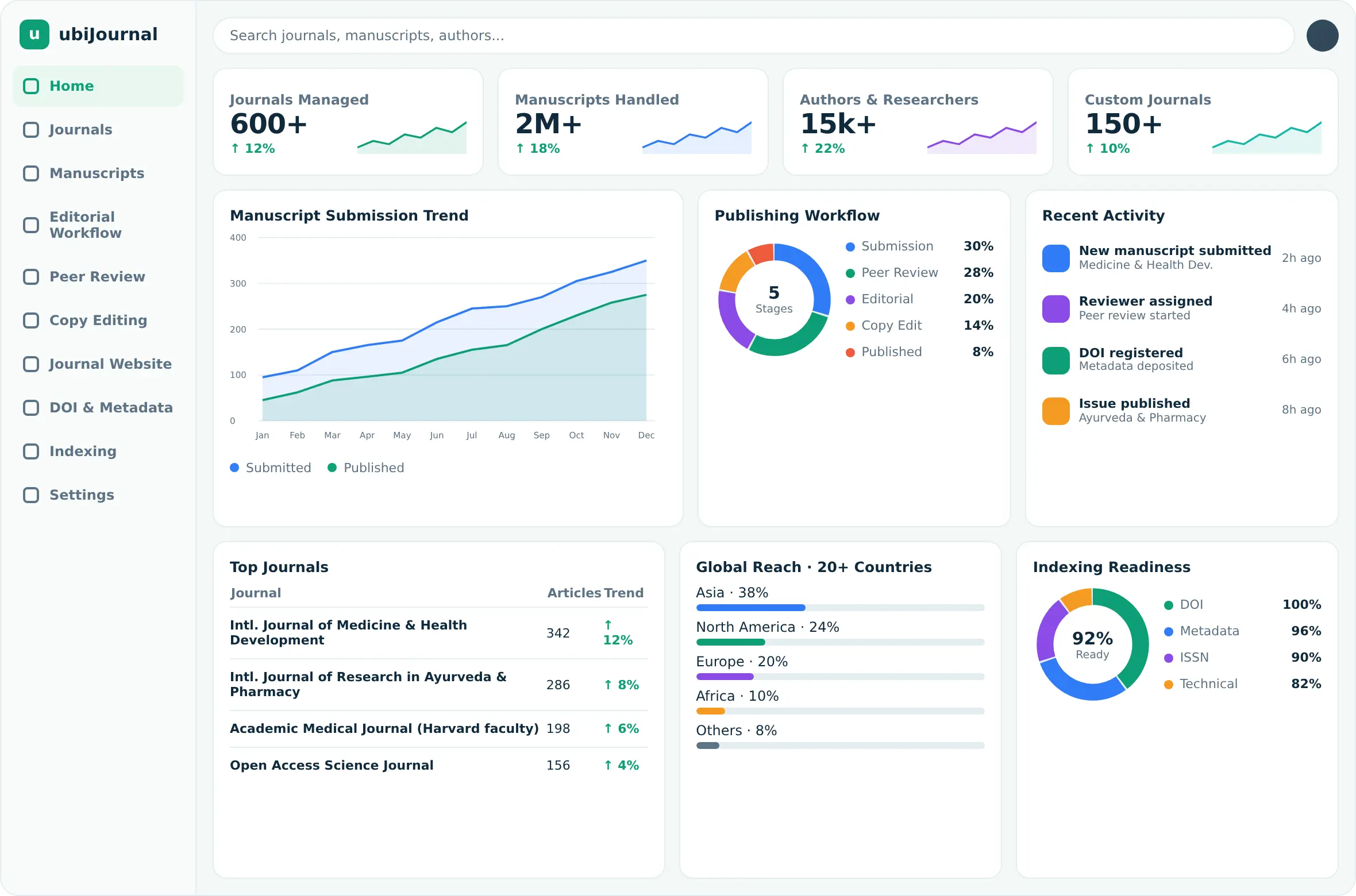Screen dimensions: 1356x896
Task: Click the Journal Website sidebar icon
Action: 31,364
